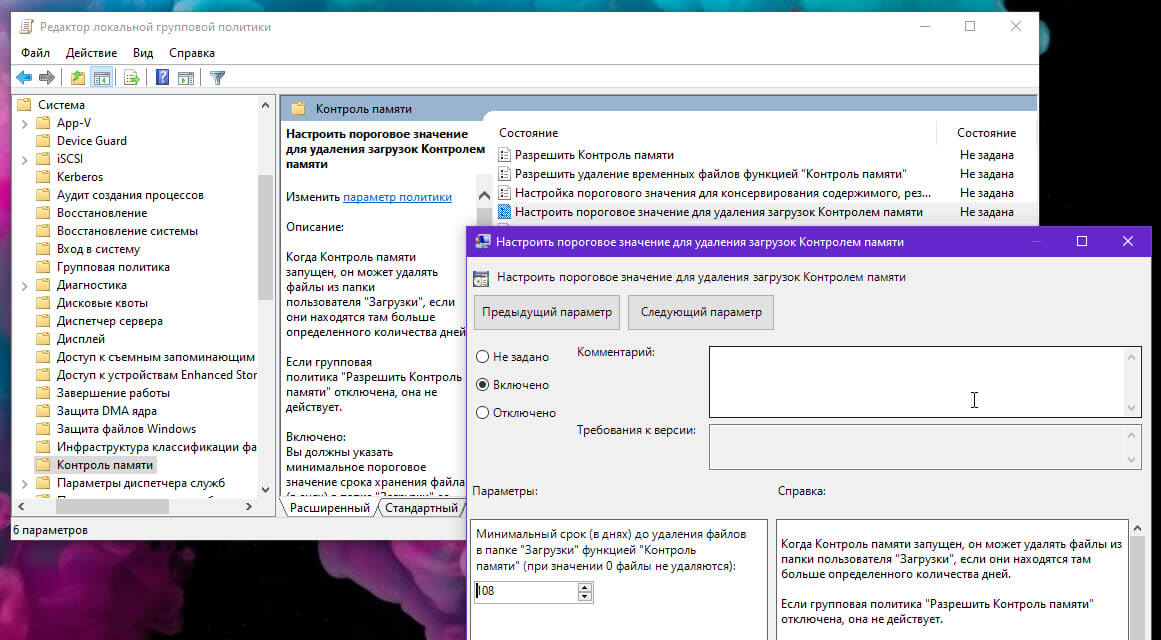Click the Filter funnel toolbar icon
The width and height of the screenshot is (1161, 640).
pyautogui.click(x=217, y=78)
